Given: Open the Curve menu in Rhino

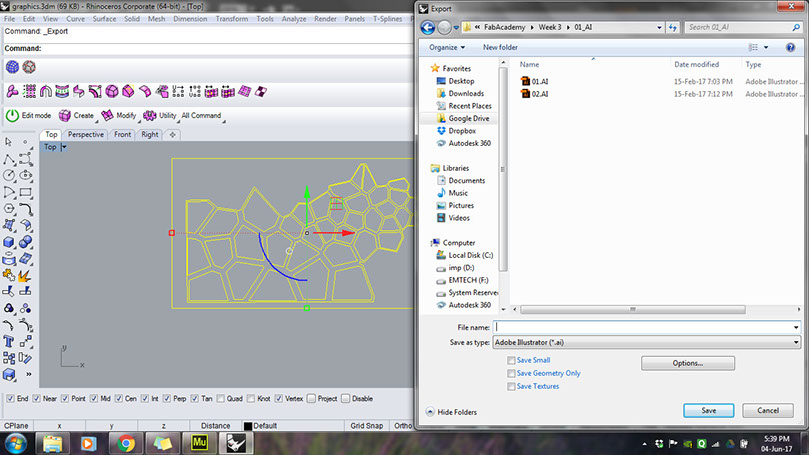Looking at the screenshot, I should (75, 19).
